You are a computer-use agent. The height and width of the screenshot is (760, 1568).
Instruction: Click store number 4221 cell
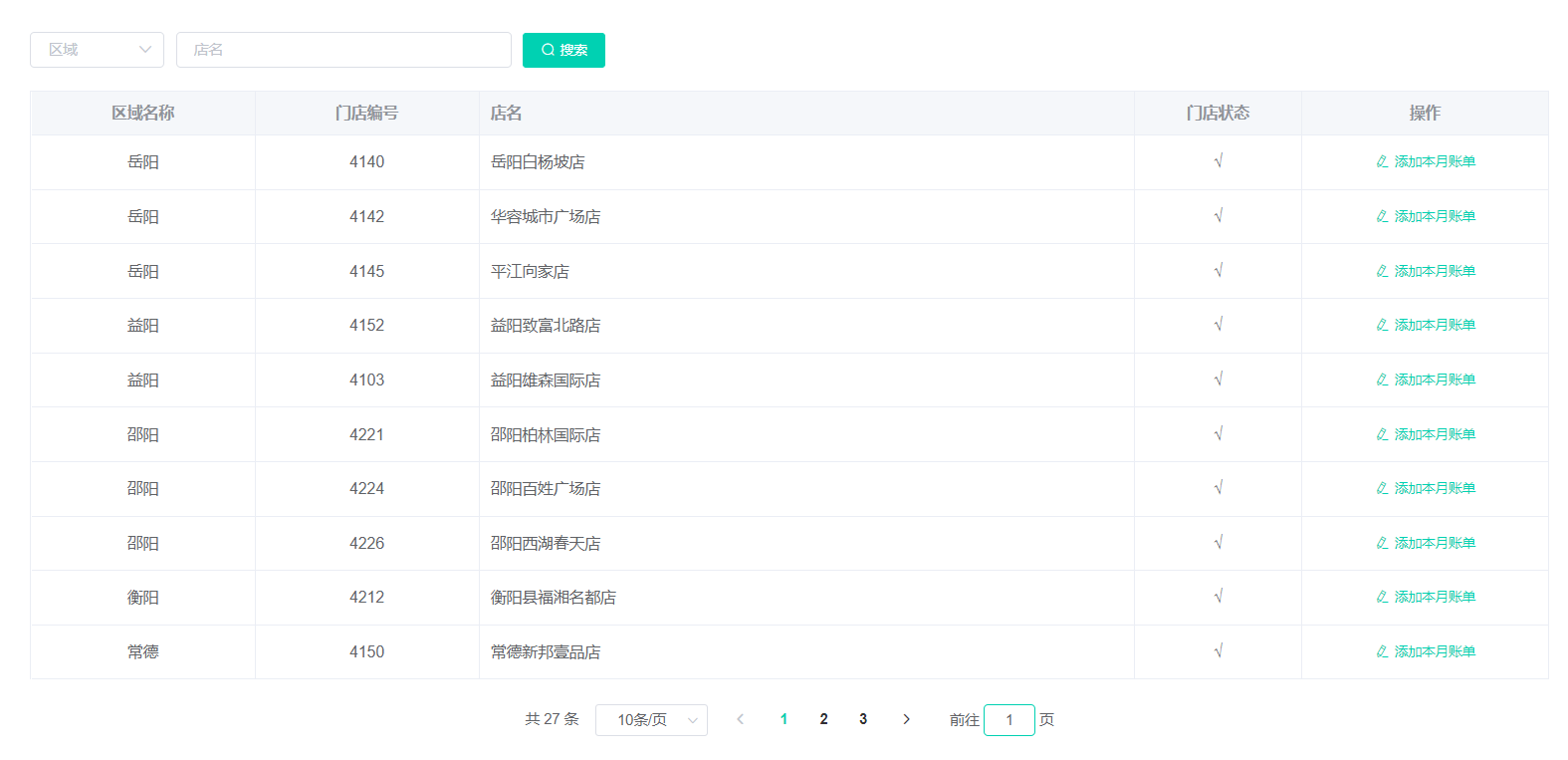pos(366,435)
